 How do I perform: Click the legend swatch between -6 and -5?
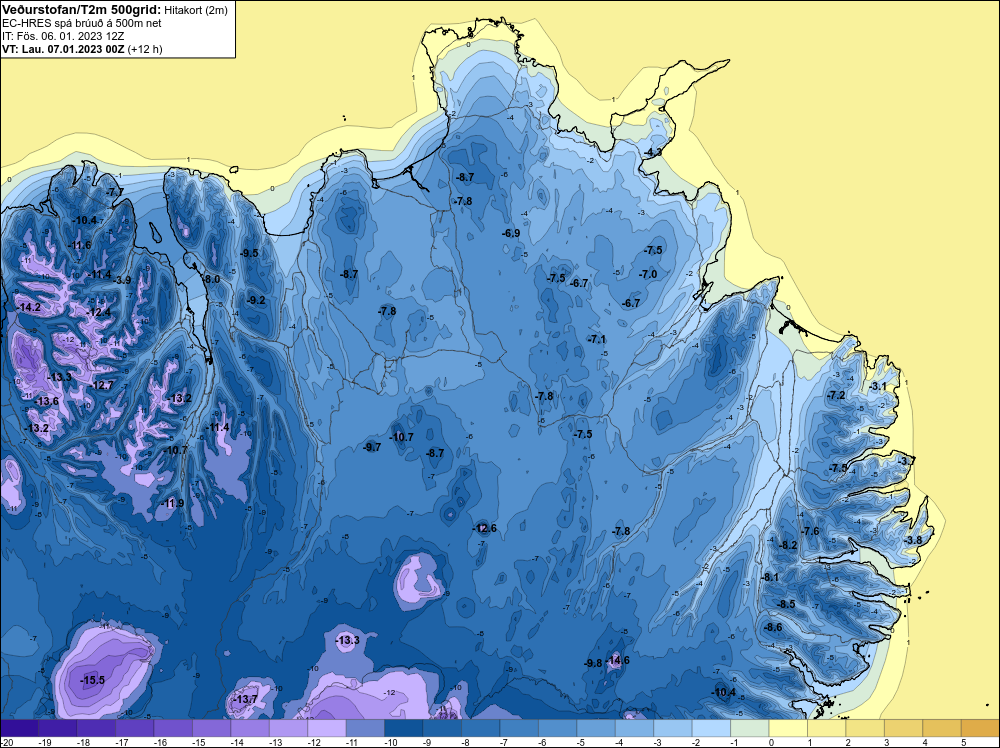tap(557, 728)
